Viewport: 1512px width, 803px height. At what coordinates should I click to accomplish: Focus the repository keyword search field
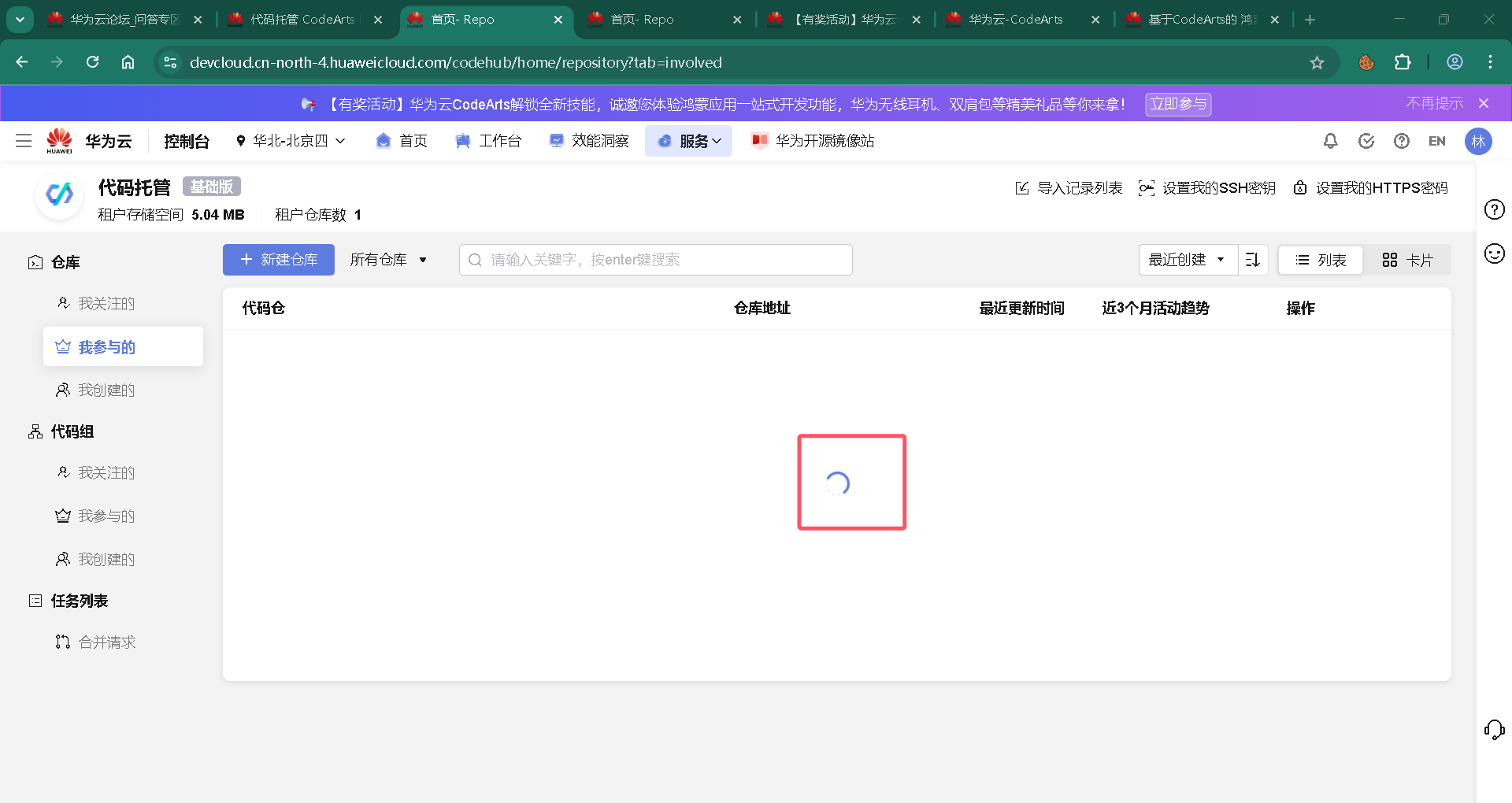[x=656, y=260]
